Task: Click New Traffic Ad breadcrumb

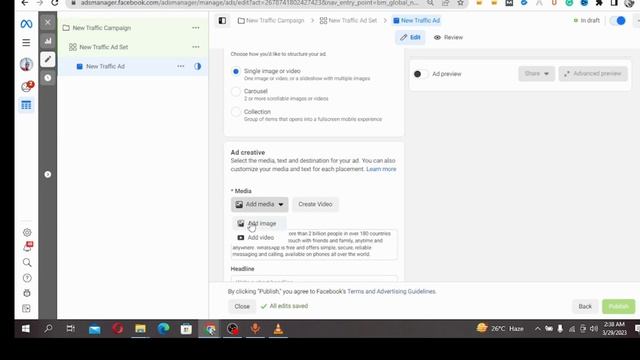Action: tap(416, 20)
